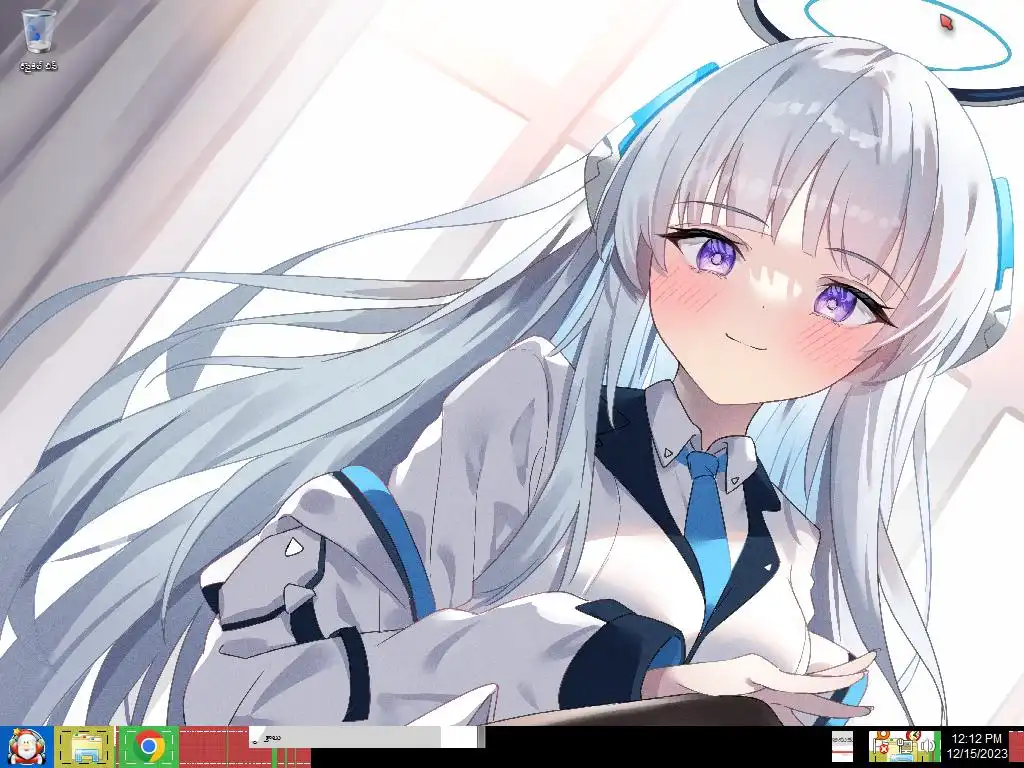The image size is (1024, 768).
Task: Launch File Explorer from the taskbar
Action: [x=85, y=746]
